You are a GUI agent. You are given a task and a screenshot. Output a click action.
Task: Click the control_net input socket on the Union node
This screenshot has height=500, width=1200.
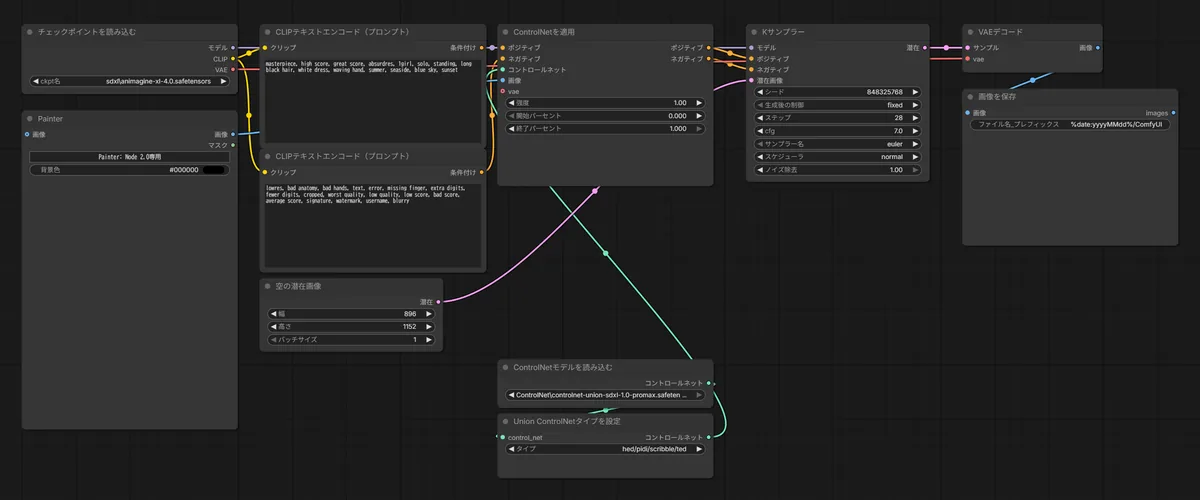(x=502, y=437)
